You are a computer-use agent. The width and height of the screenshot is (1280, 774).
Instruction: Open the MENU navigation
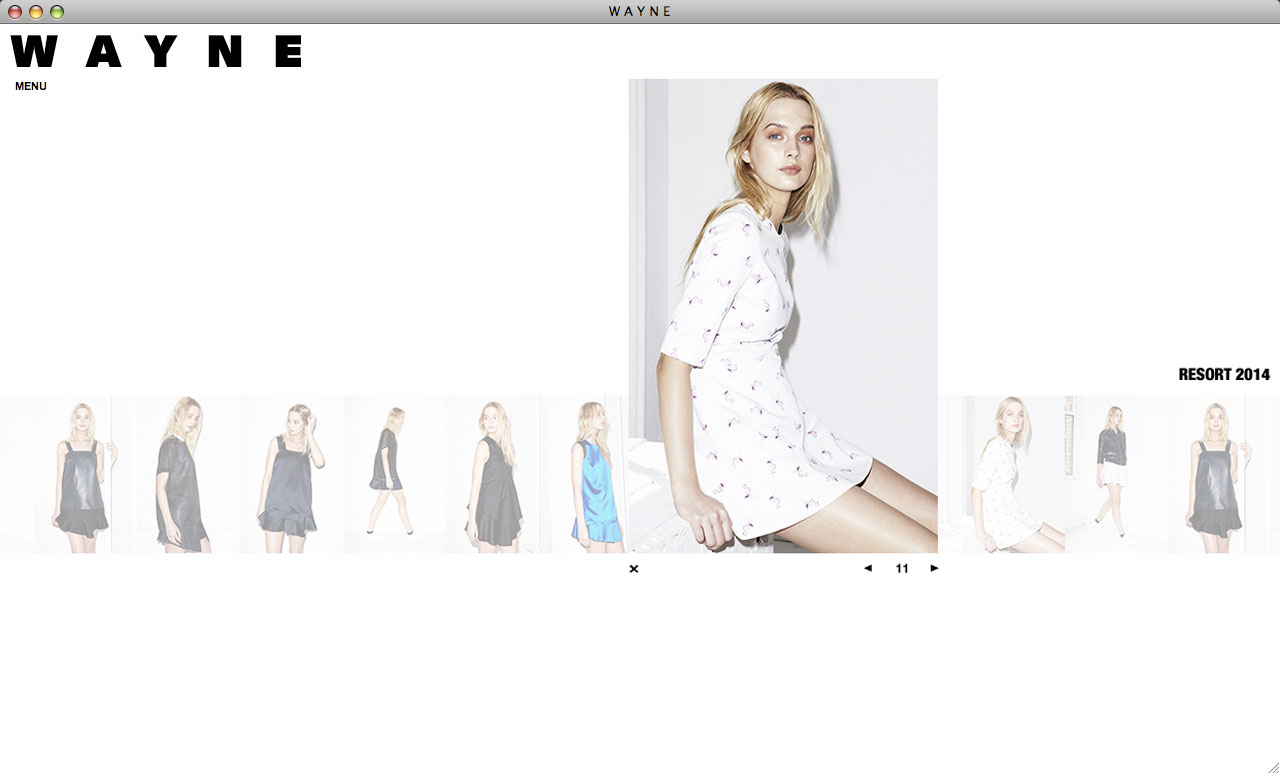coord(31,86)
